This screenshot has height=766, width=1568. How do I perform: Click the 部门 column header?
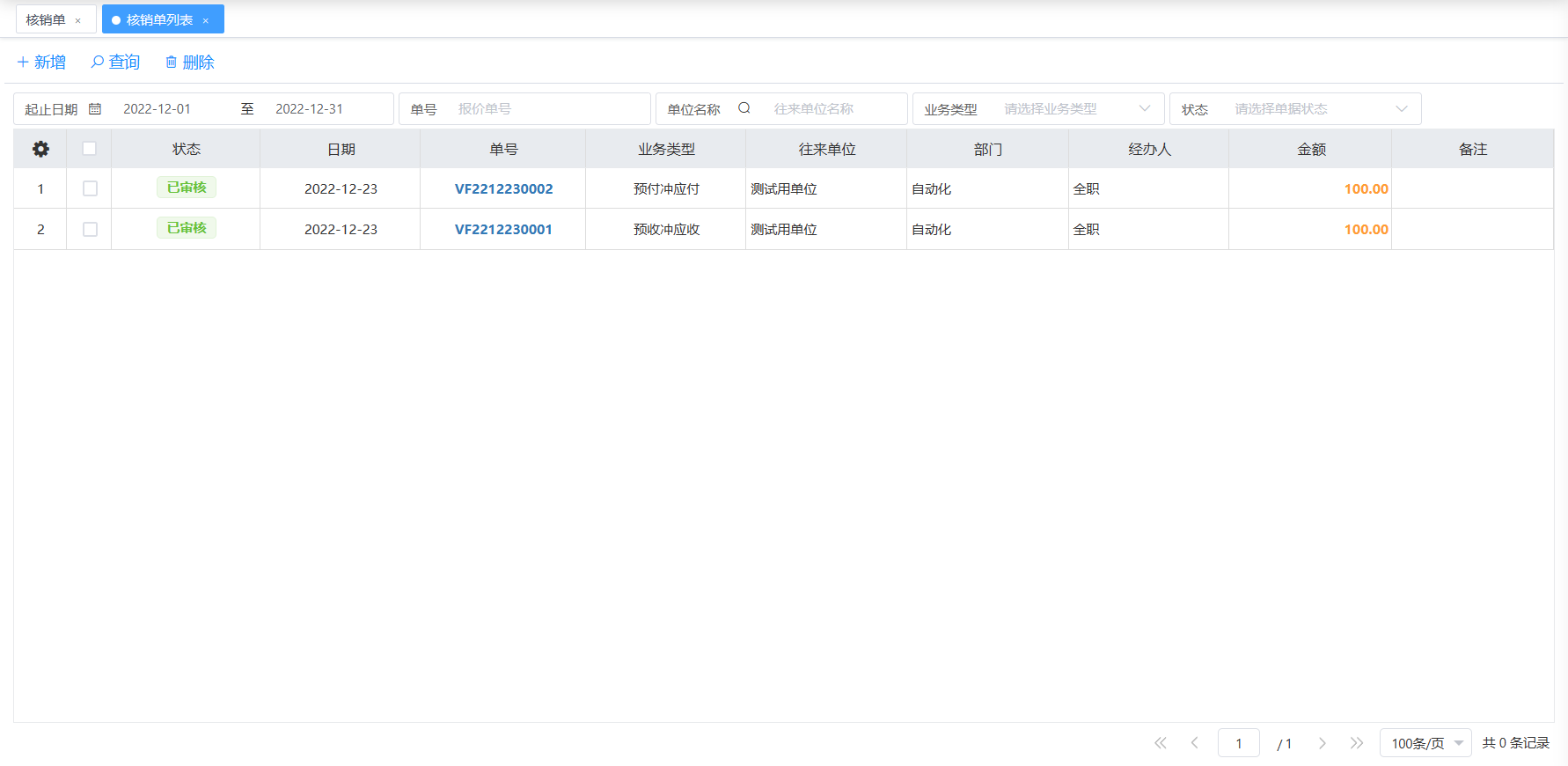coord(988,149)
